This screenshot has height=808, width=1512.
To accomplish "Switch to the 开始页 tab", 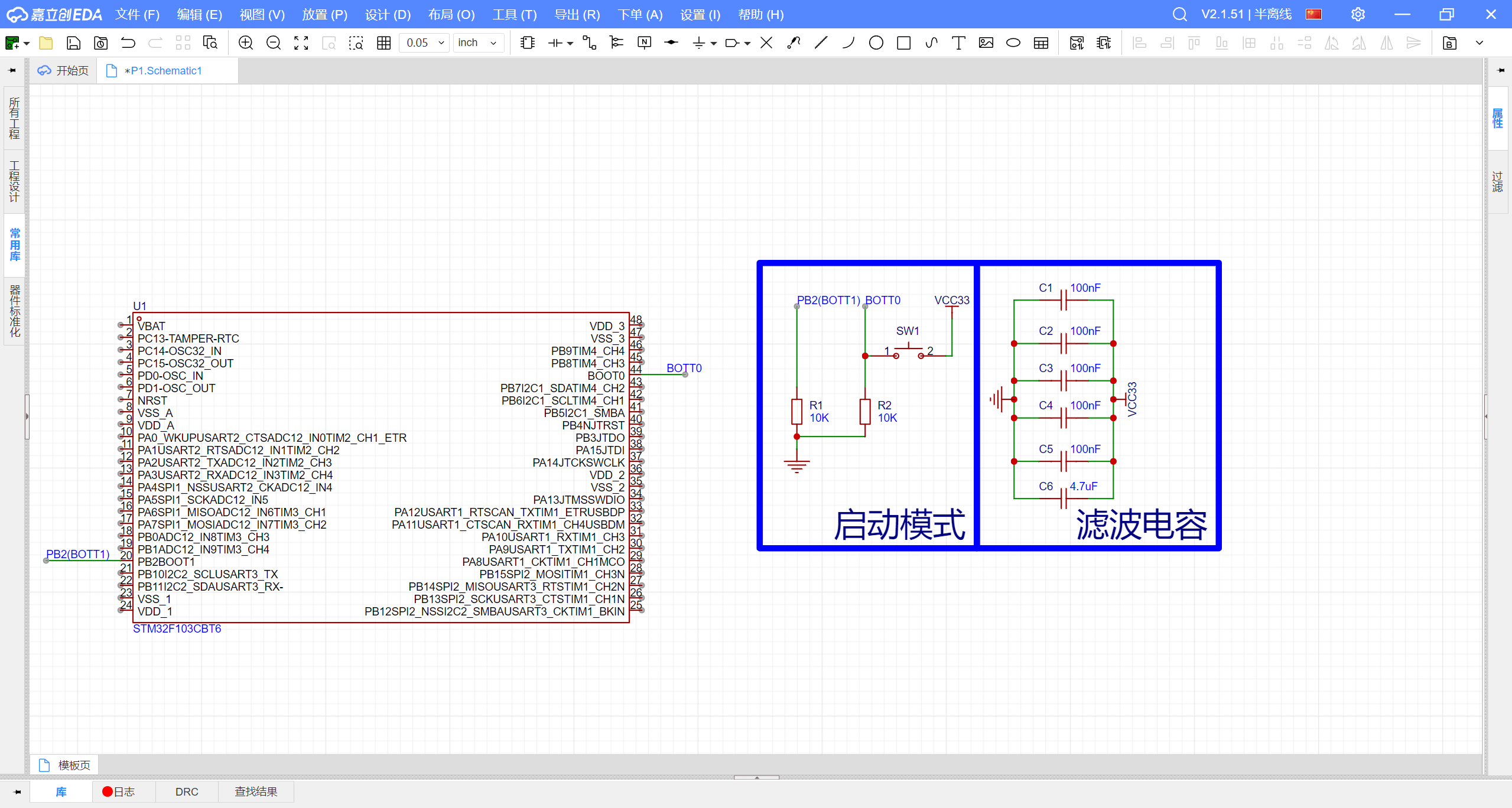I will [x=63, y=70].
